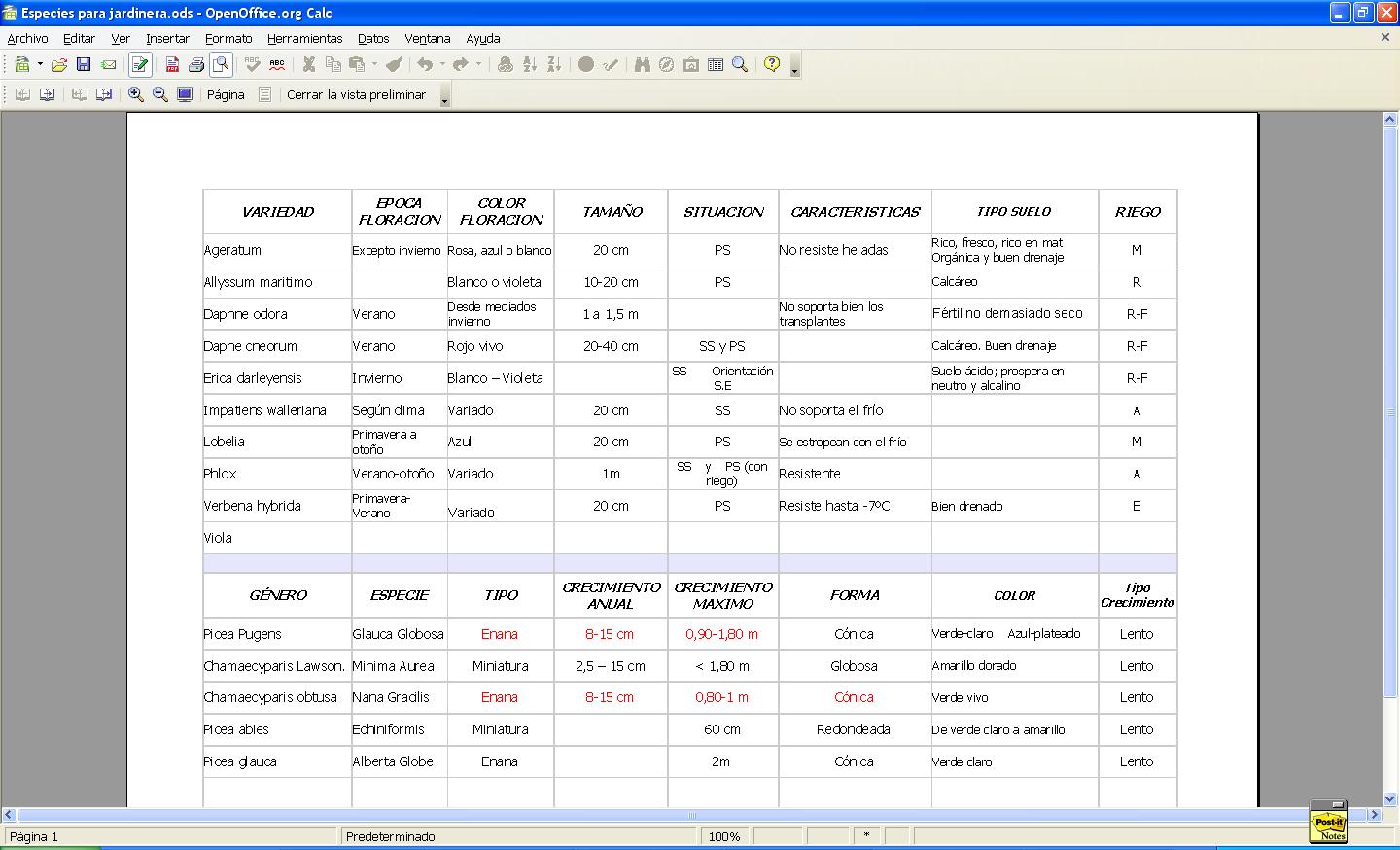Click vertical scrollbar down arrow
The height and width of the screenshot is (850, 1400).
point(1390,799)
